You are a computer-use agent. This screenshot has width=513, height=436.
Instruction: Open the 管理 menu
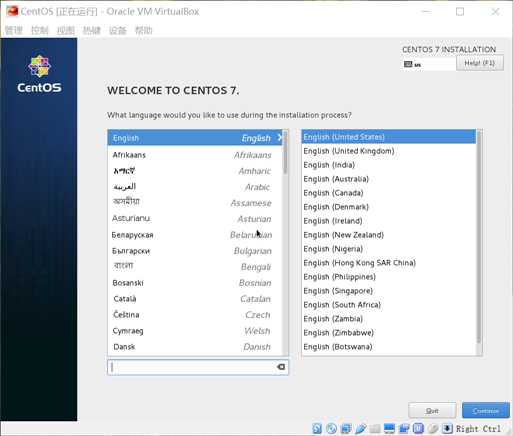14,30
